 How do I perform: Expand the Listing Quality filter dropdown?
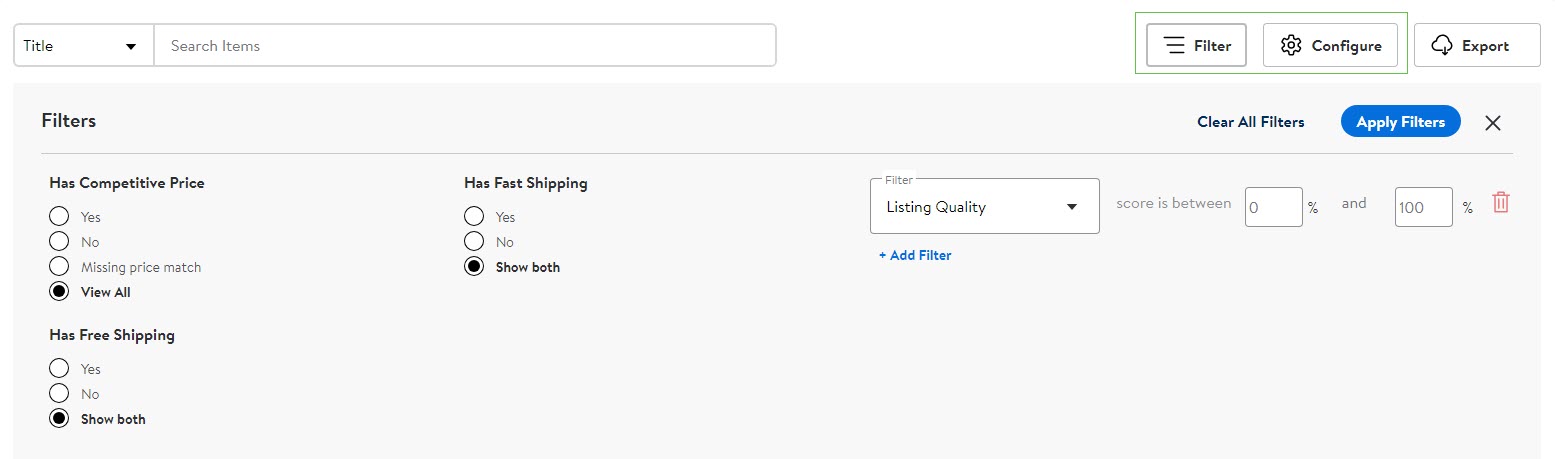point(985,206)
